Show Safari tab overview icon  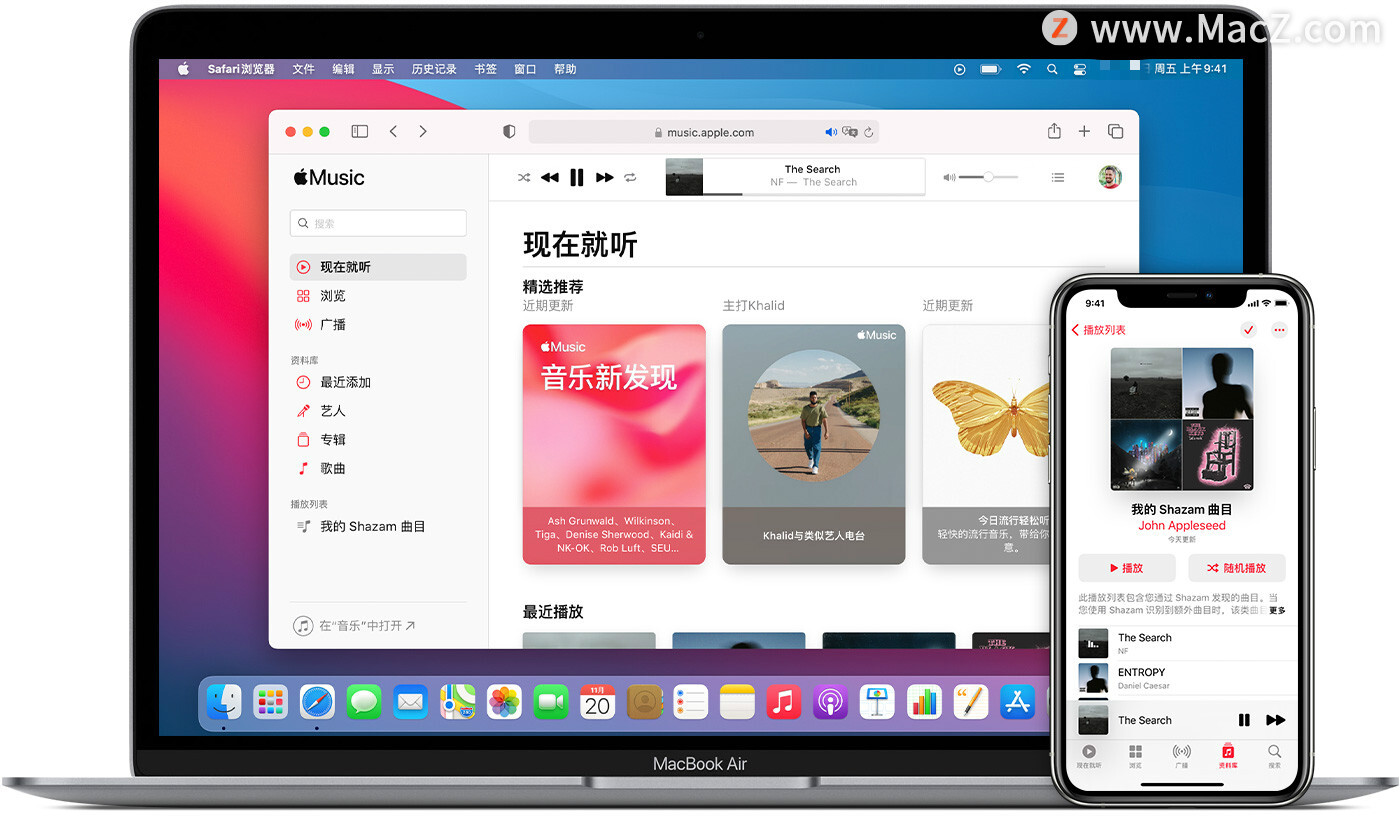pyautogui.click(x=1116, y=131)
